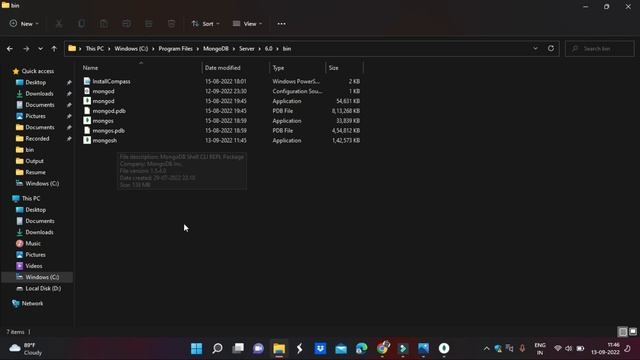The image size is (640, 360).
Task: Open the Sort dropdown
Action: pos(205,24)
